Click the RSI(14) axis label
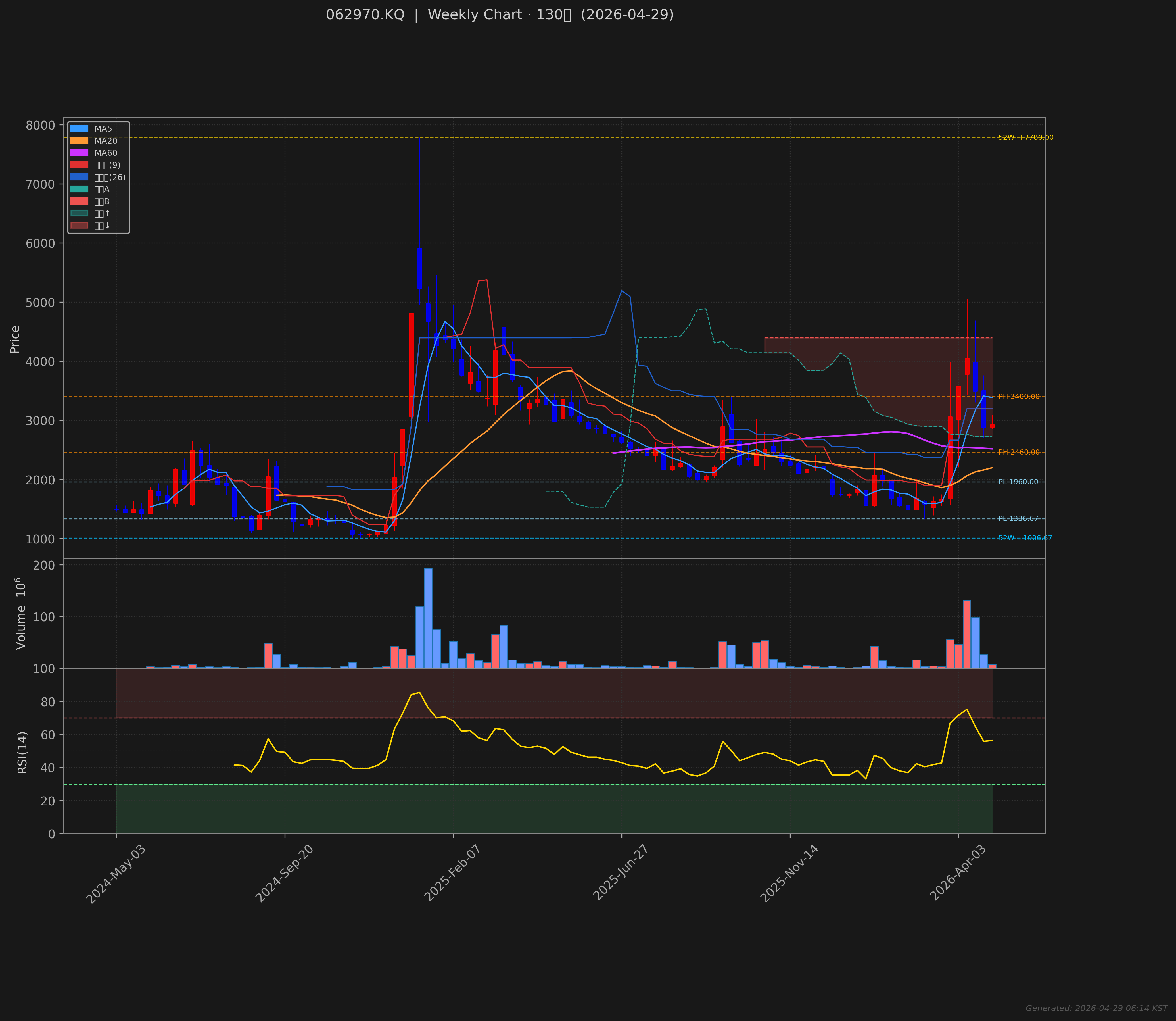 [22, 752]
